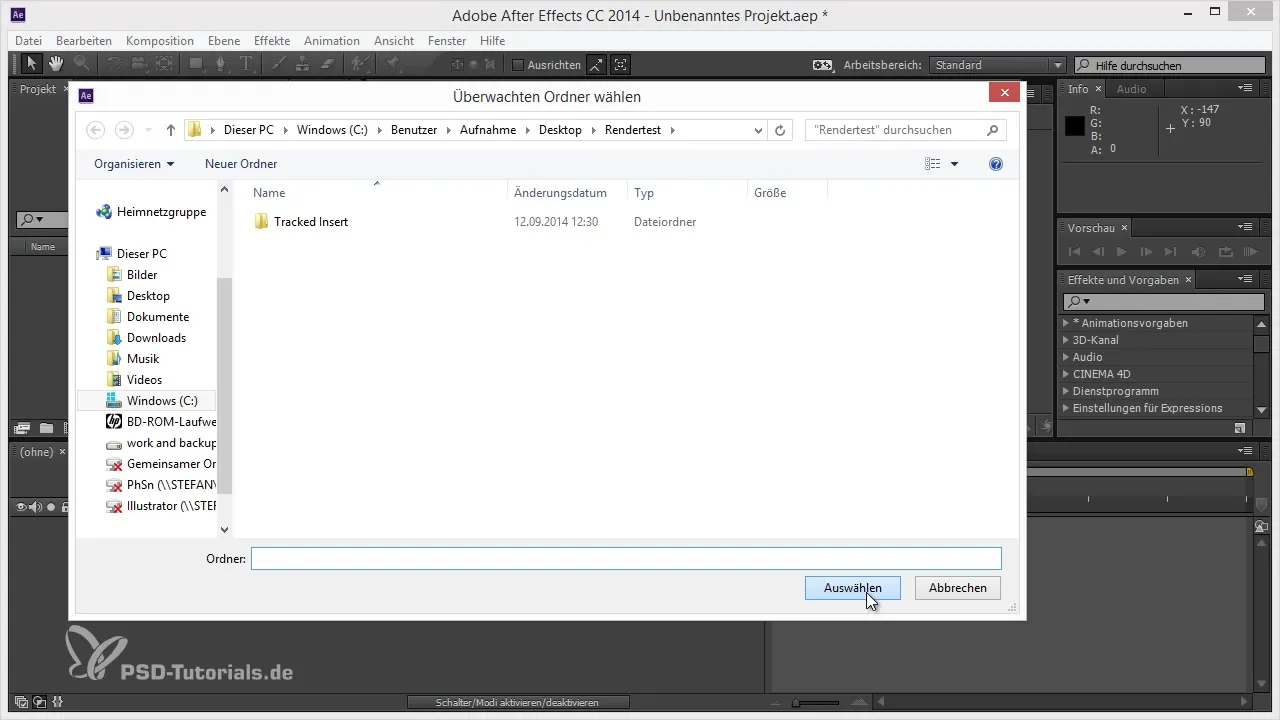Select the Clone Stamp tool
Viewport: 1280px width, 720px height.
(x=302, y=64)
